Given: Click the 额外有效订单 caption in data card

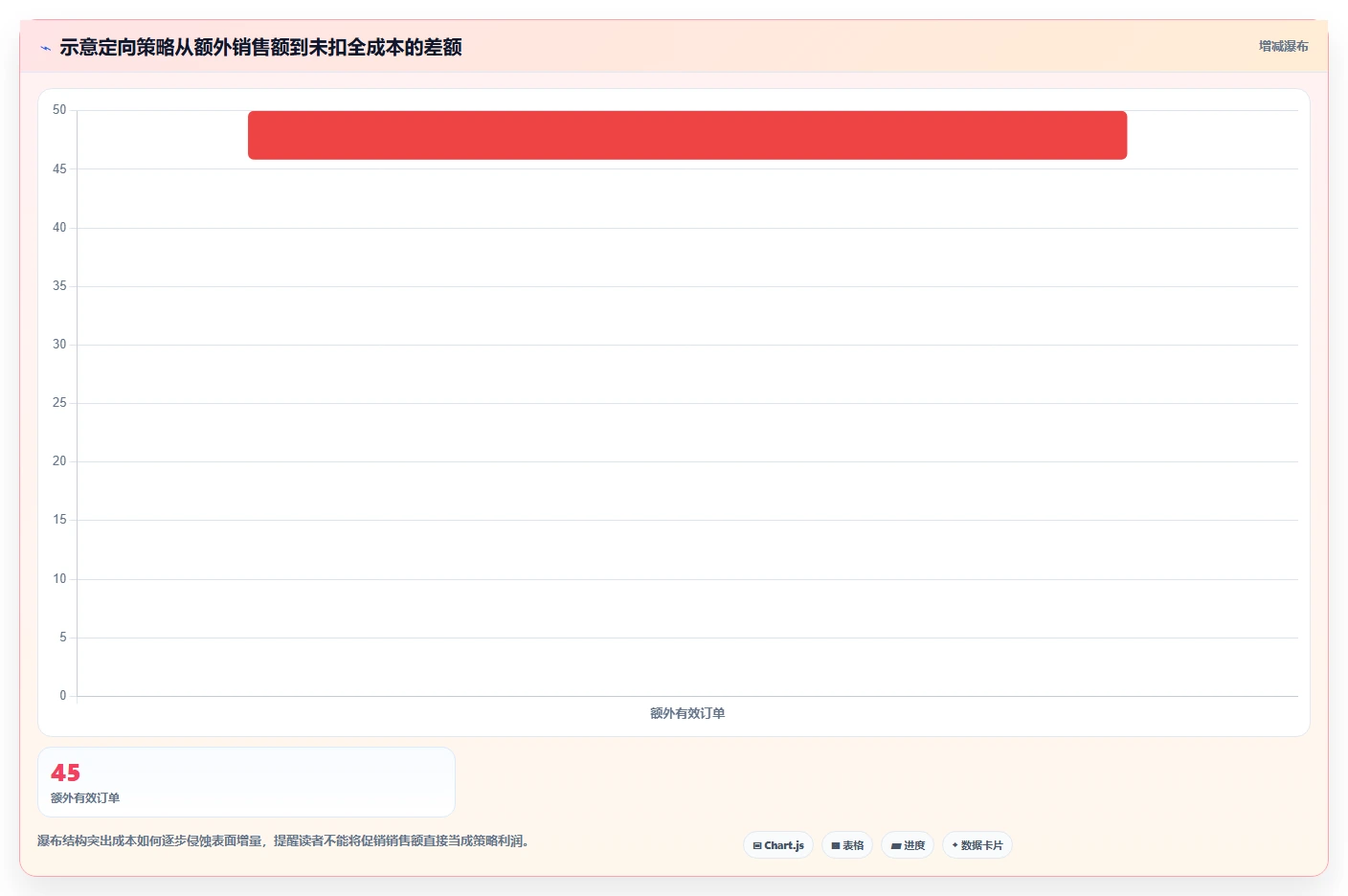Looking at the screenshot, I should coord(85,797).
